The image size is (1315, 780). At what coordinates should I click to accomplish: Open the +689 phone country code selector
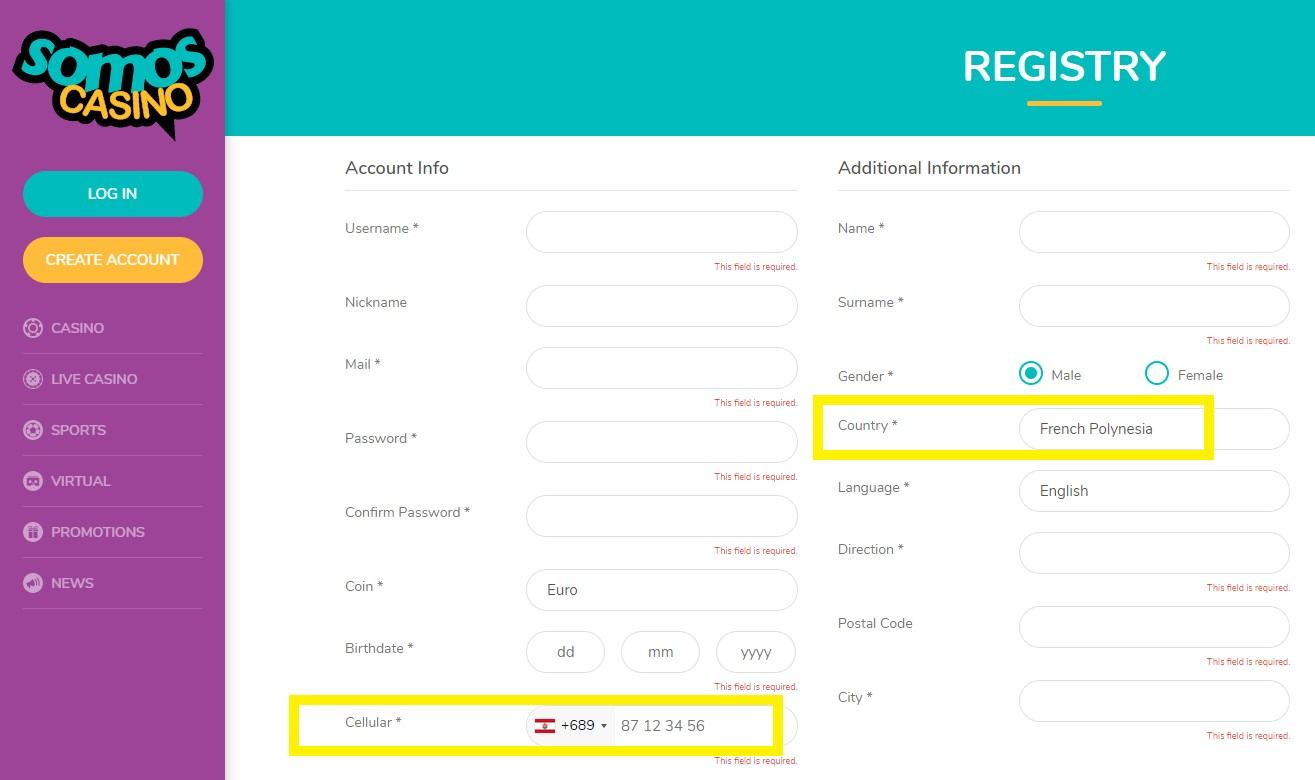(x=572, y=726)
